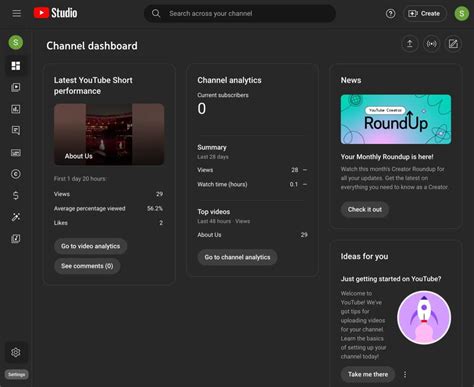
Task: Click the rocket illustration in Ideas for you
Action: coord(424,318)
